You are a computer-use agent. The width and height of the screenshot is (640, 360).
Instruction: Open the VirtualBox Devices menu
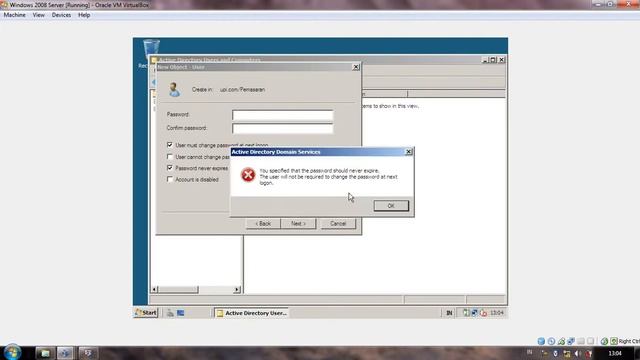pyautogui.click(x=61, y=15)
